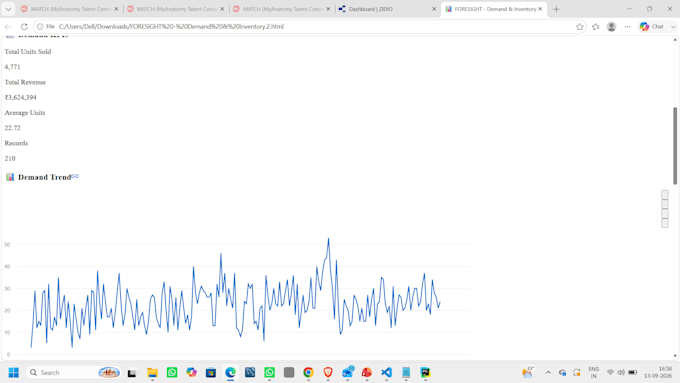Open File Explorer from the taskbar
This screenshot has height=383, width=680.
(152, 373)
